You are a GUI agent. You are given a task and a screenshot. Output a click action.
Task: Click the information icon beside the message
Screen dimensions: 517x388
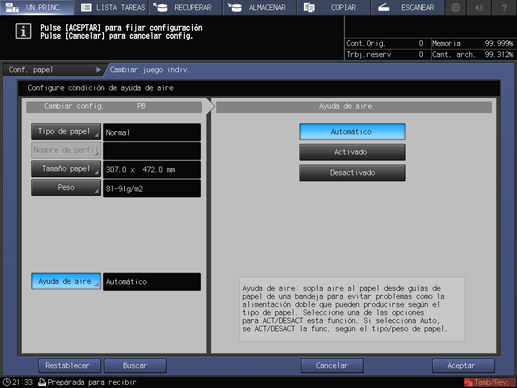(x=23, y=32)
